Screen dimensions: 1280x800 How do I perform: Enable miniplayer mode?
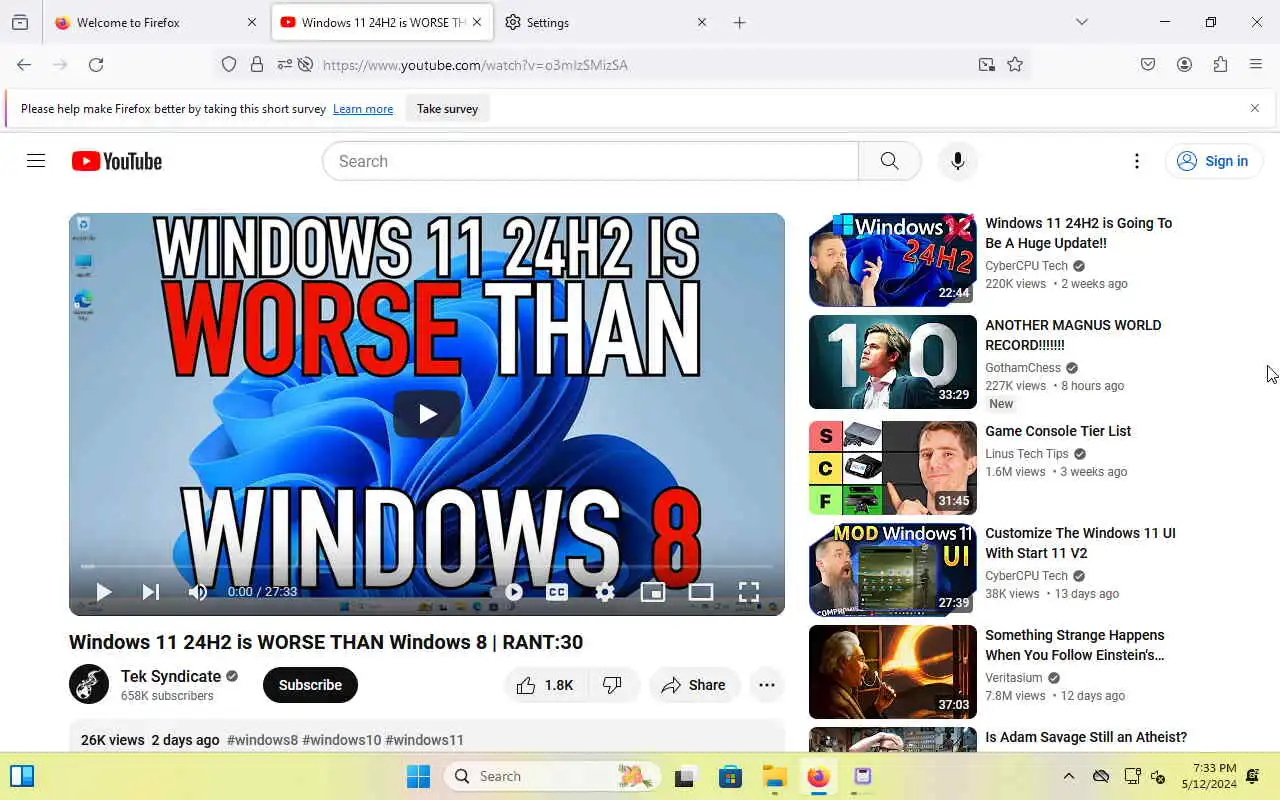[x=653, y=592]
